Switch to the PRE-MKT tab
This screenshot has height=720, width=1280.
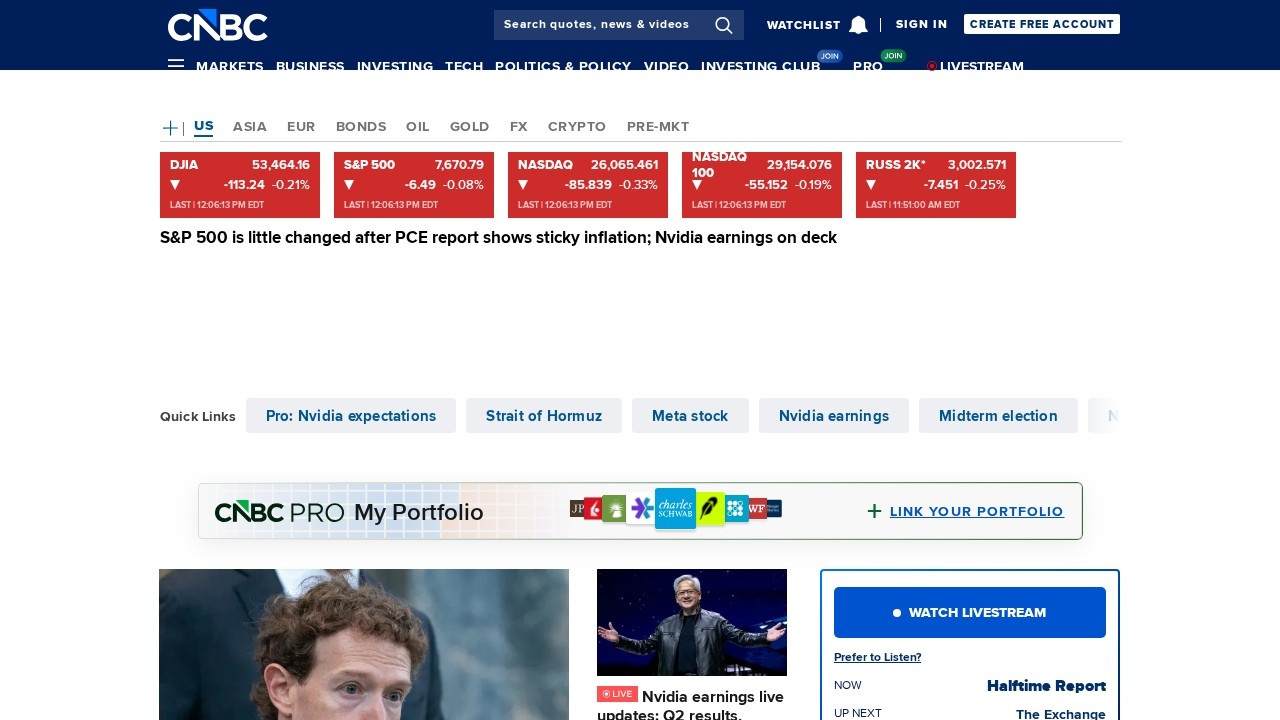(x=658, y=126)
